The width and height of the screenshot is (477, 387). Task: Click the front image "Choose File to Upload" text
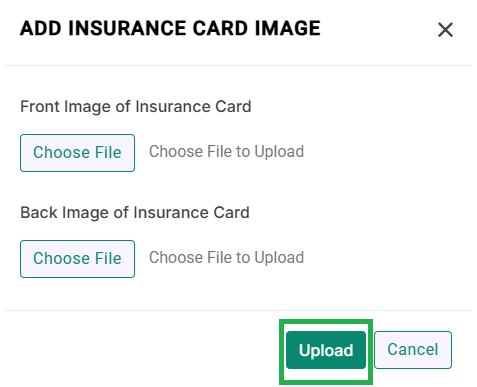(x=226, y=152)
